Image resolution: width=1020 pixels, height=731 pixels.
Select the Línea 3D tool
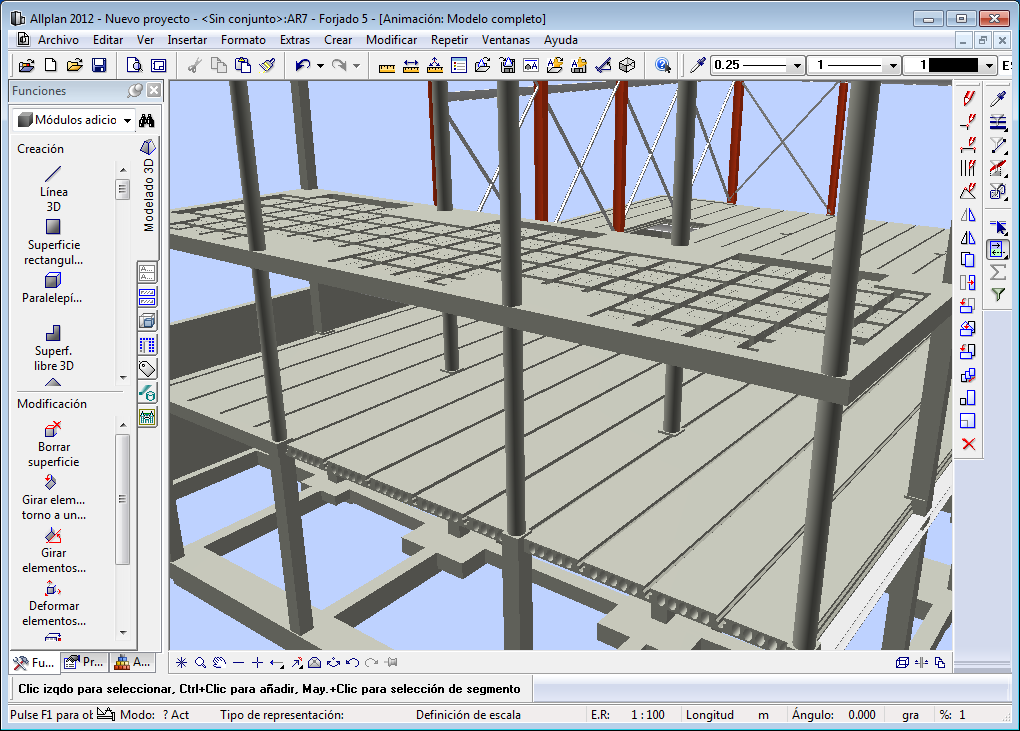tap(53, 189)
